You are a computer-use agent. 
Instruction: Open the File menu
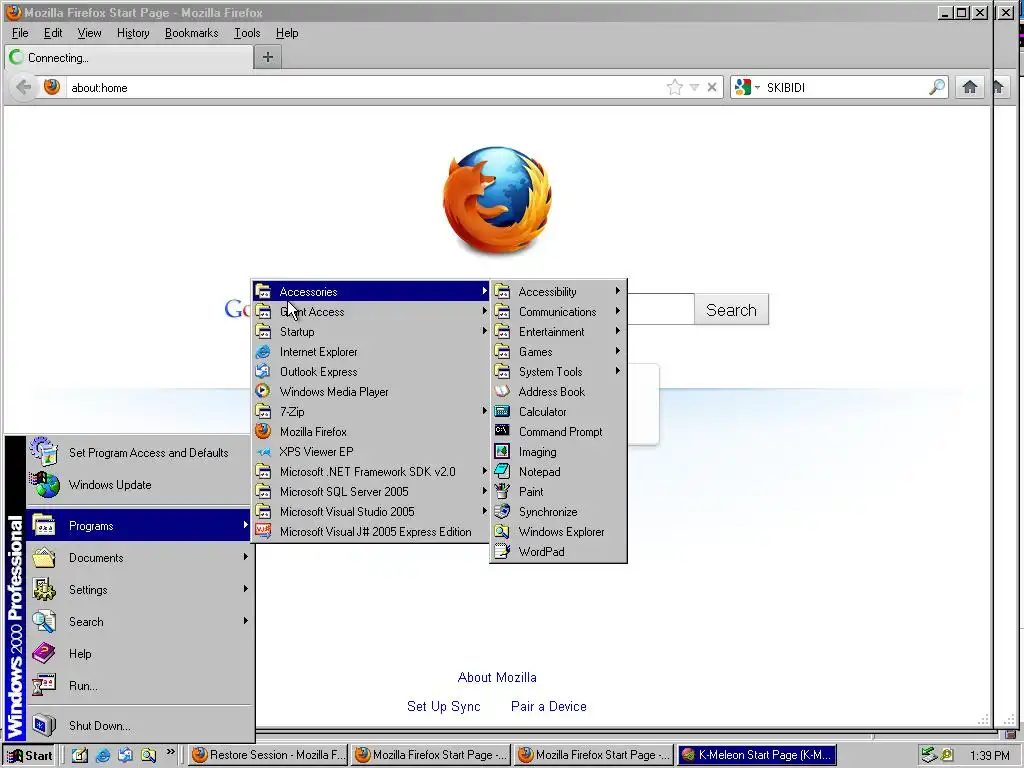point(20,33)
